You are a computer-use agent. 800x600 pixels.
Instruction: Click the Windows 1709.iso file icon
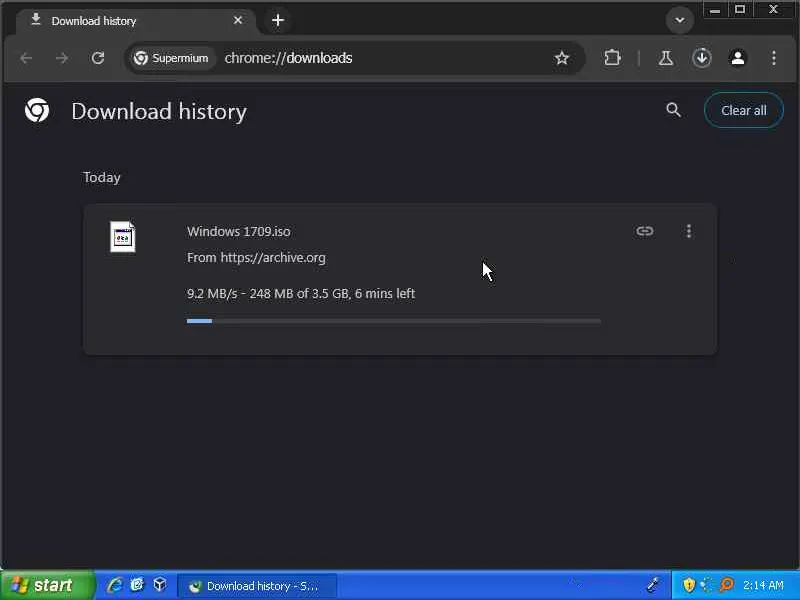coord(123,237)
